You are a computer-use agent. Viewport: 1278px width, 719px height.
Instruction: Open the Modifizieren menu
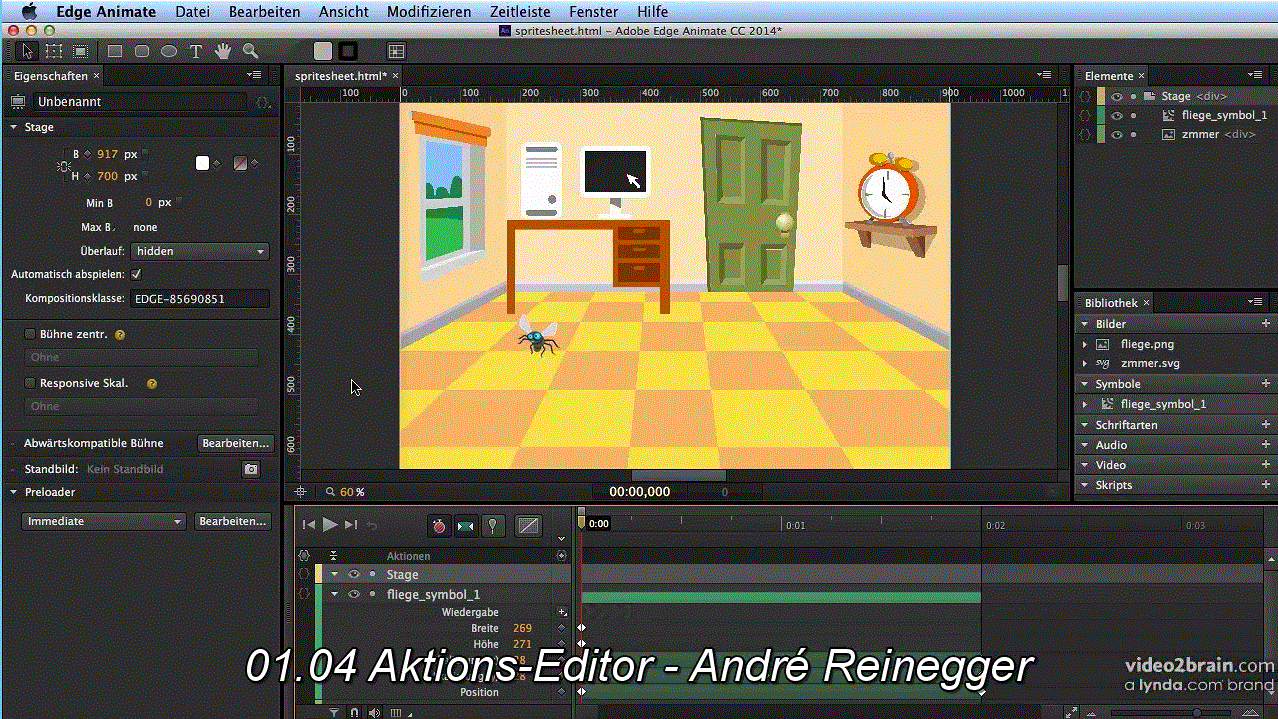click(x=428, y=12)
